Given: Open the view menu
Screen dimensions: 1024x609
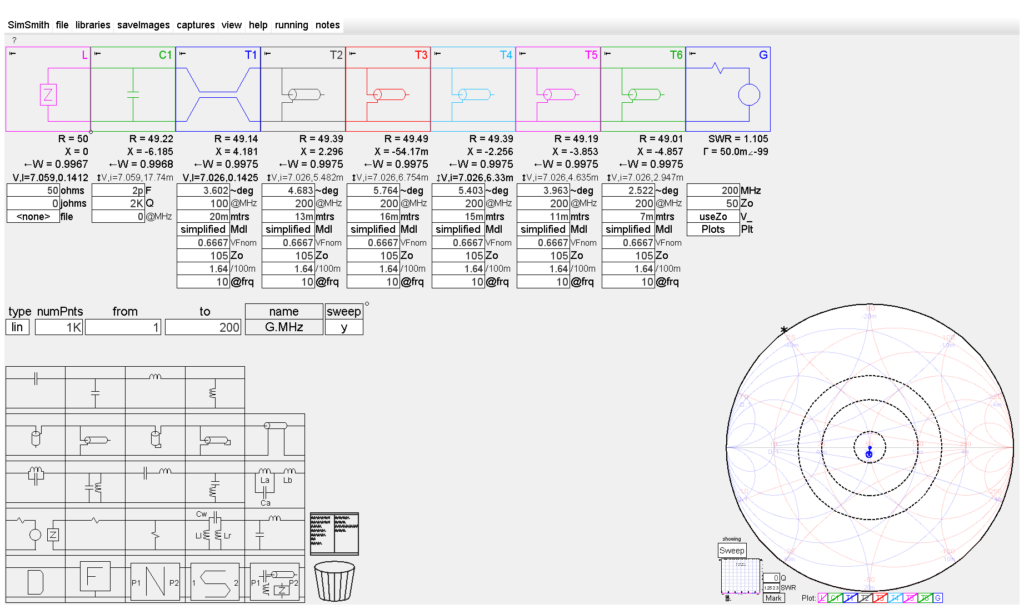Looking at the screenshot, I should (231, 25).
